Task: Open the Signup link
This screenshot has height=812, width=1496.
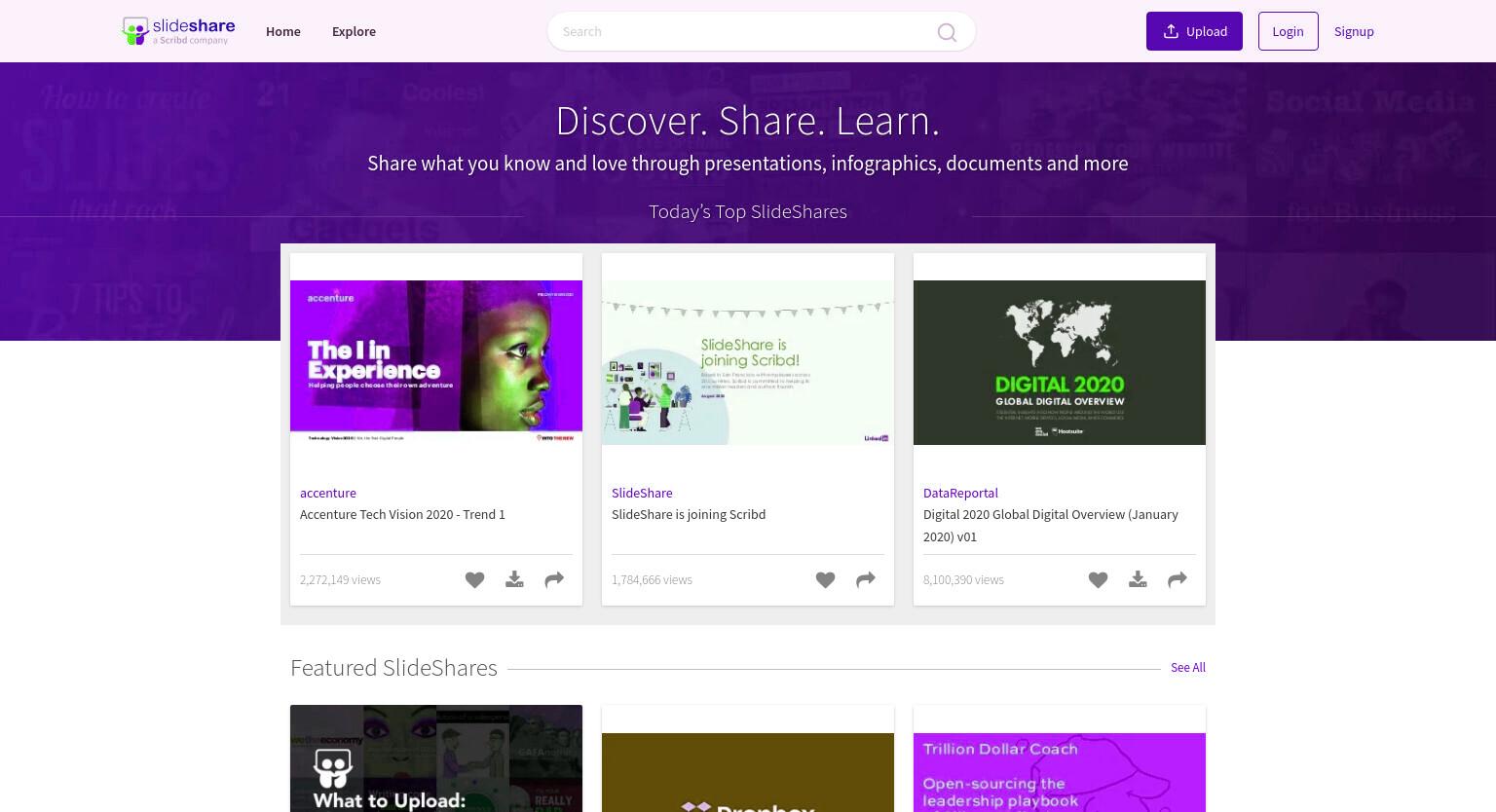Action: (1354, 31)
